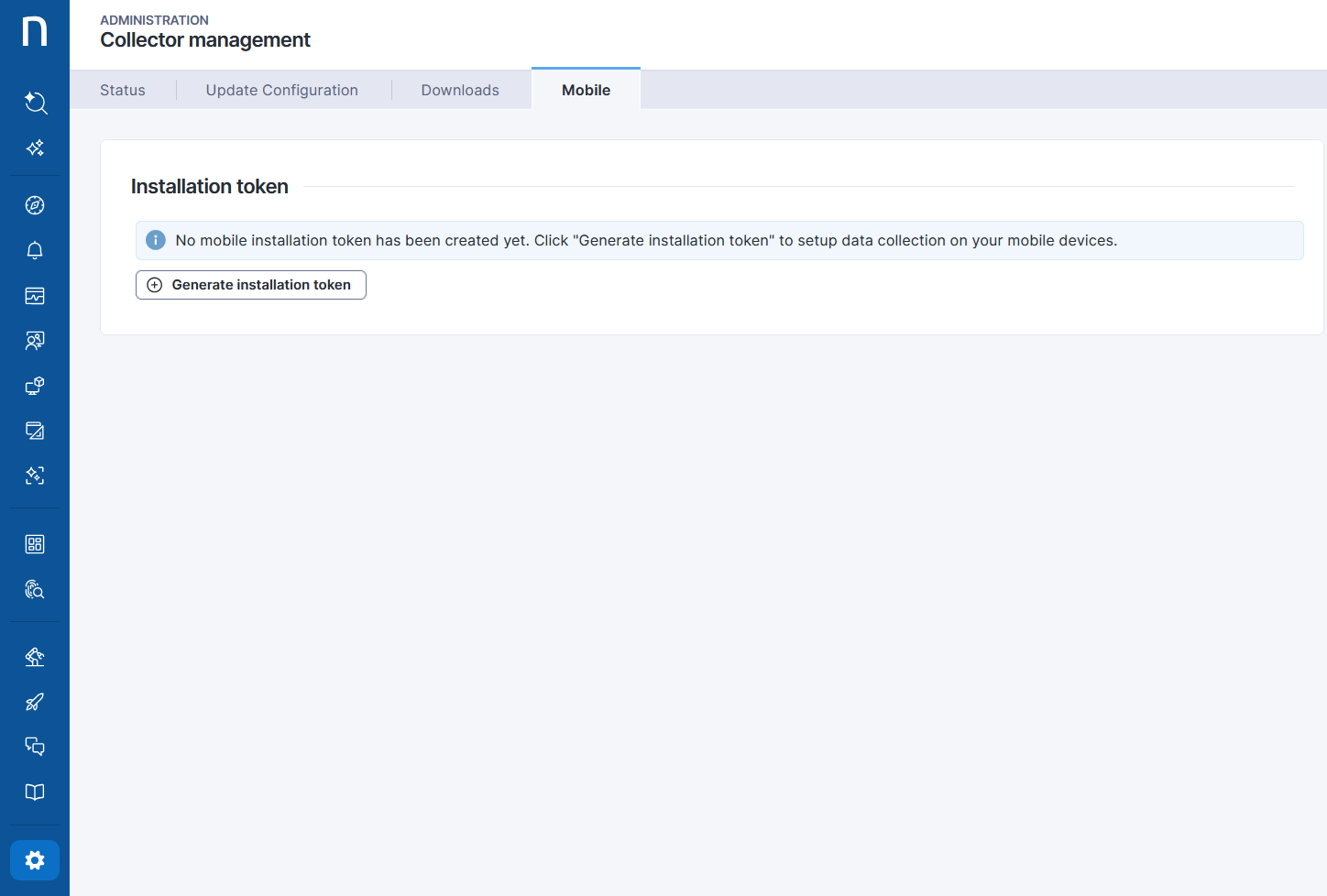The image size is (1327, 896).
Task: Open the monitor with cube icon
Action: pos(35,386)
